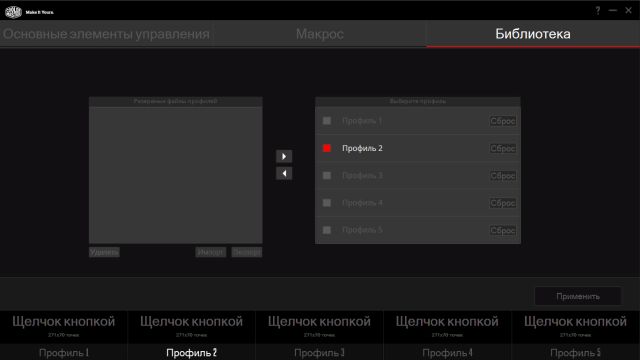Click the Применить button
The height and width of the screenshot is (360, 640).
(578, 296)
